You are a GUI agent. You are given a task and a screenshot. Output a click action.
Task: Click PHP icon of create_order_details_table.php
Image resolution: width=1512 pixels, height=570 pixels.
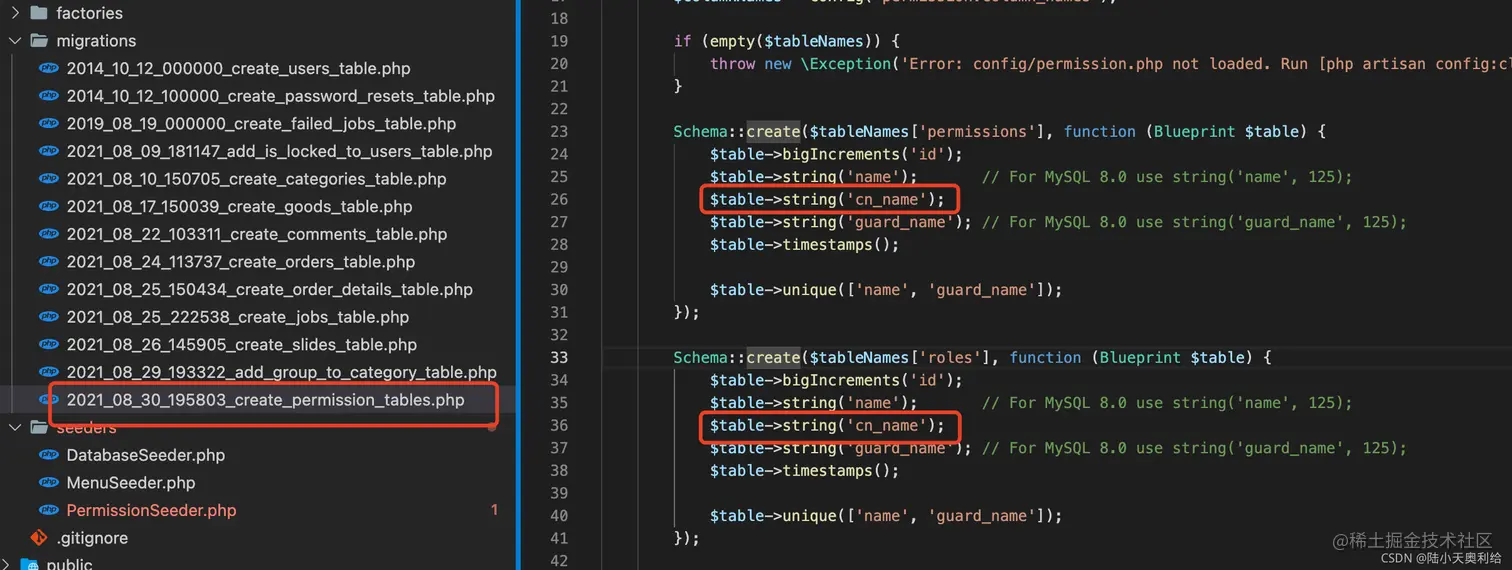48,289
